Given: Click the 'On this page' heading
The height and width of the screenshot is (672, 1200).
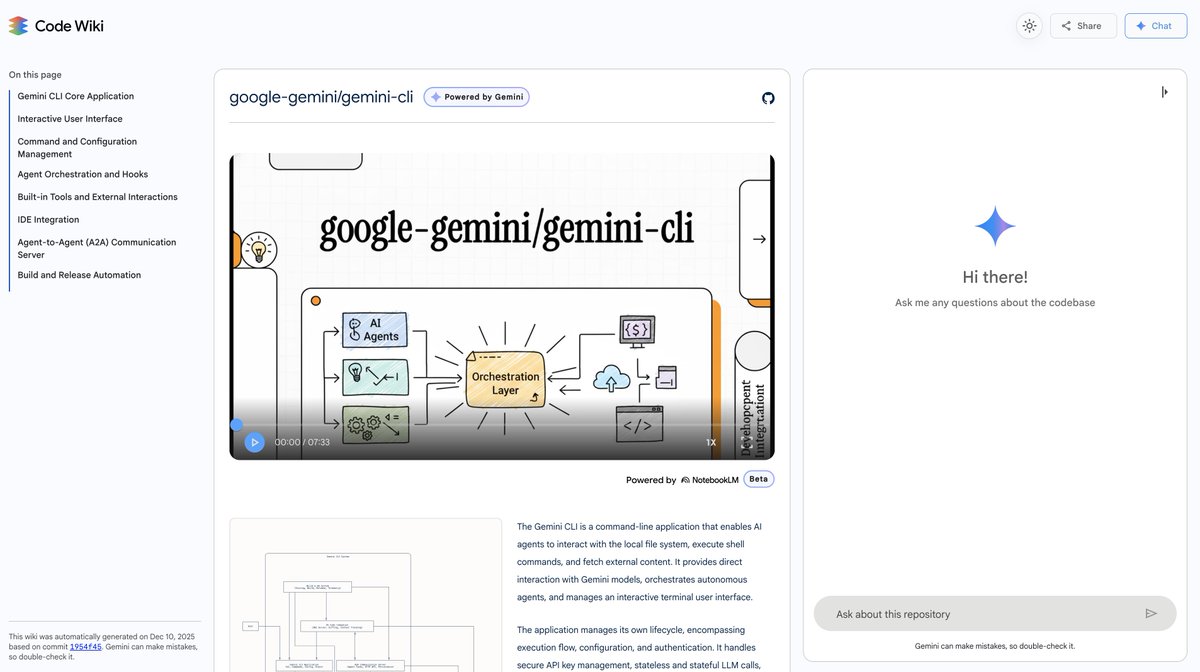Looking at the screenshot, I should [x=35, y=74].
